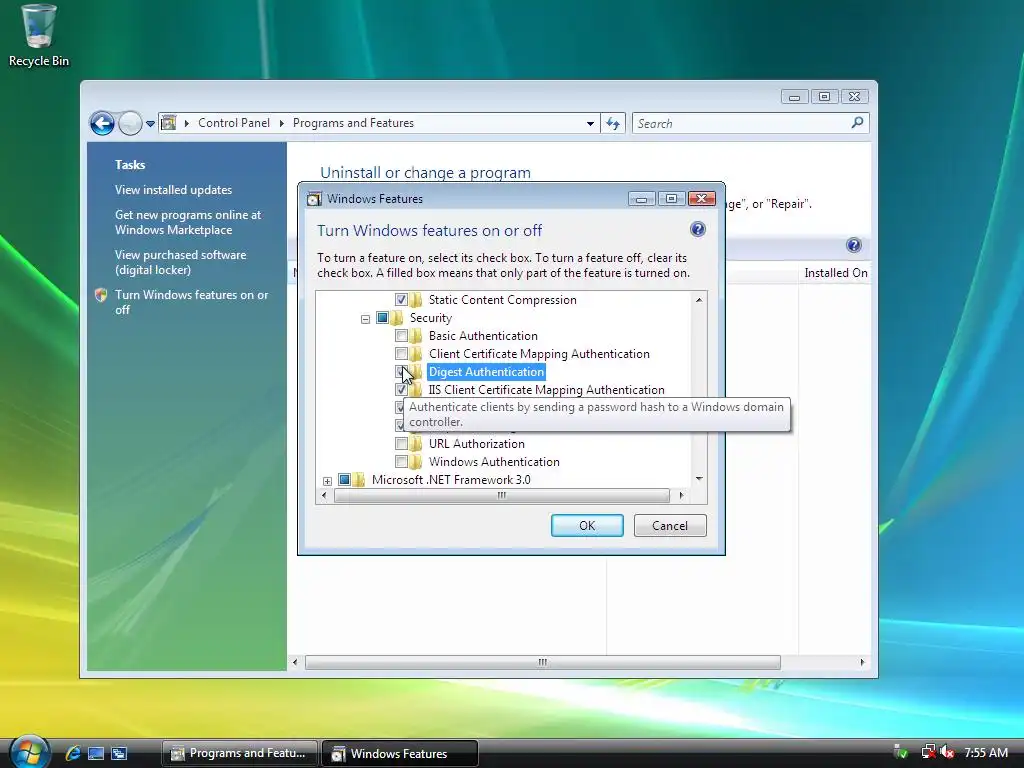
Task: Uncheck IIS Client Certificate Mapping Authentication
Action: (x=401, y=390)
